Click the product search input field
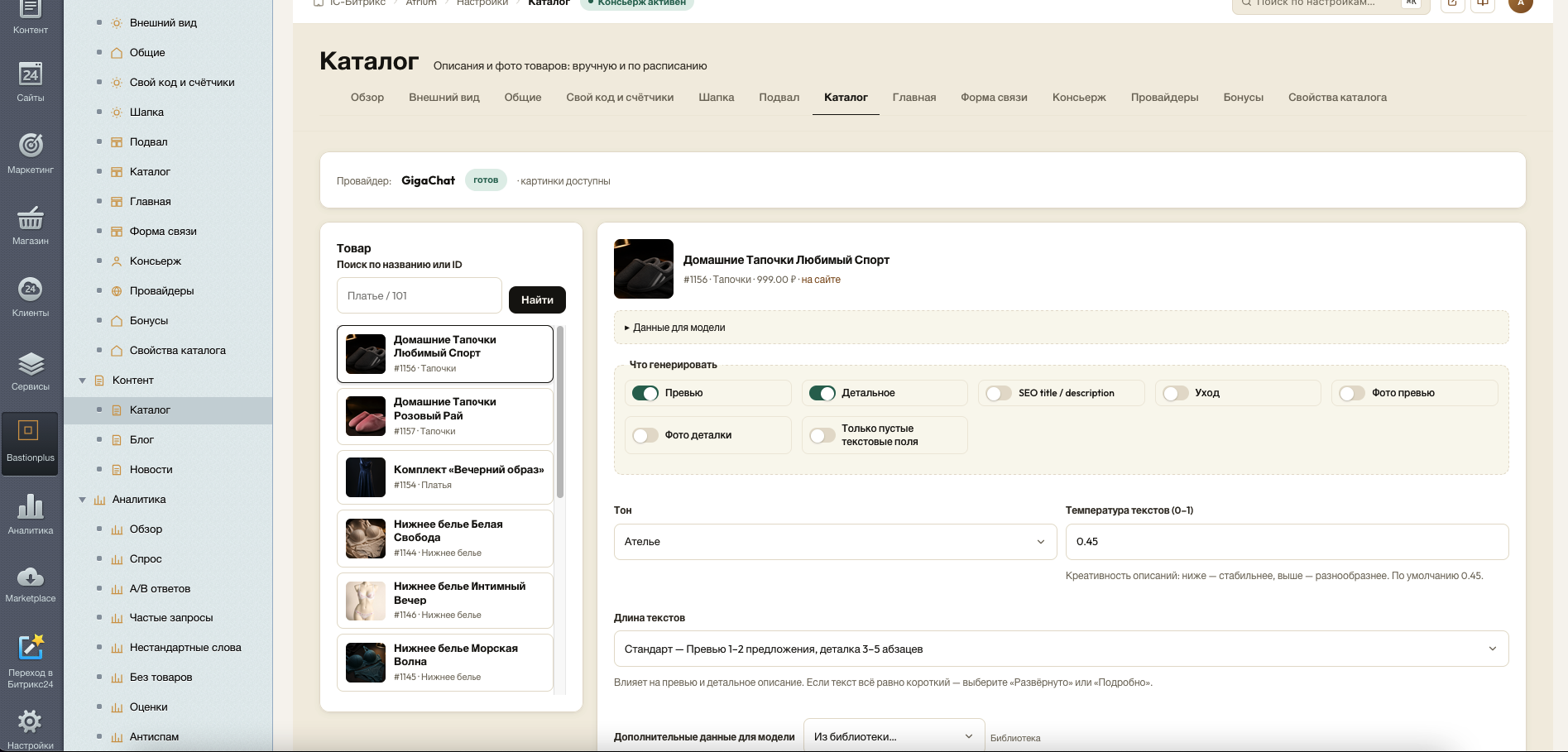The image size is (1568, 752). click(x=420, y=295)
